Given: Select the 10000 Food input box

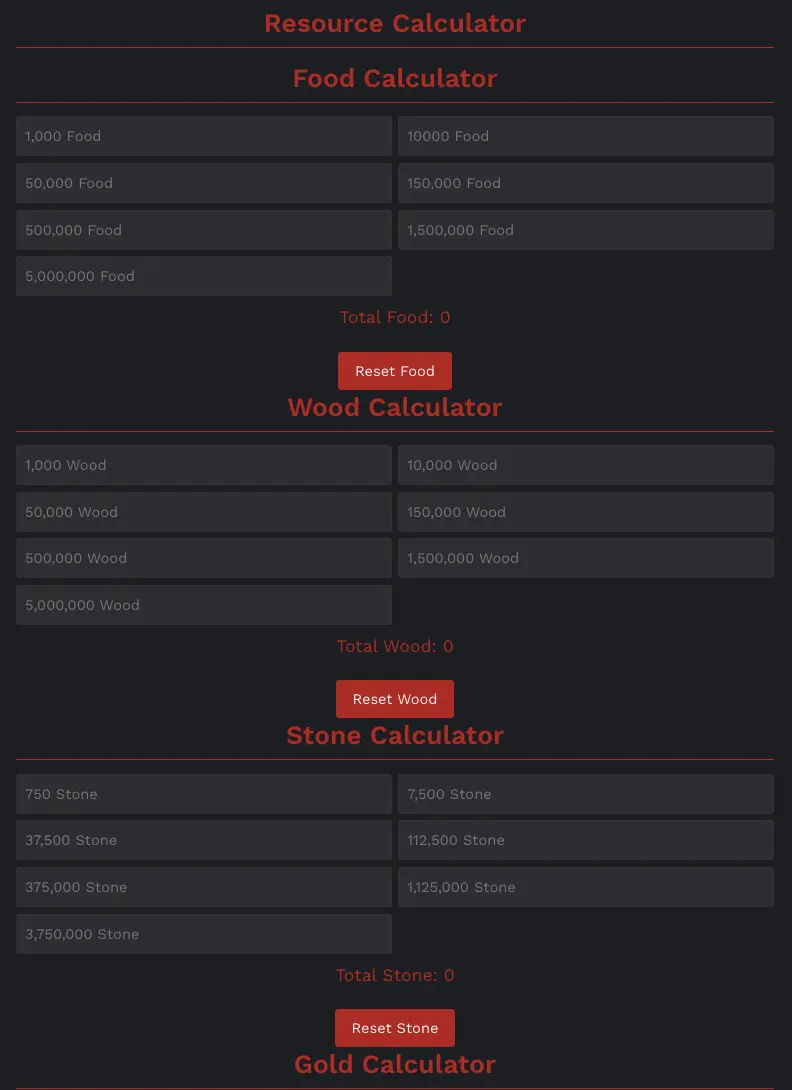Looking at the screenshot, I should [585, 136].
